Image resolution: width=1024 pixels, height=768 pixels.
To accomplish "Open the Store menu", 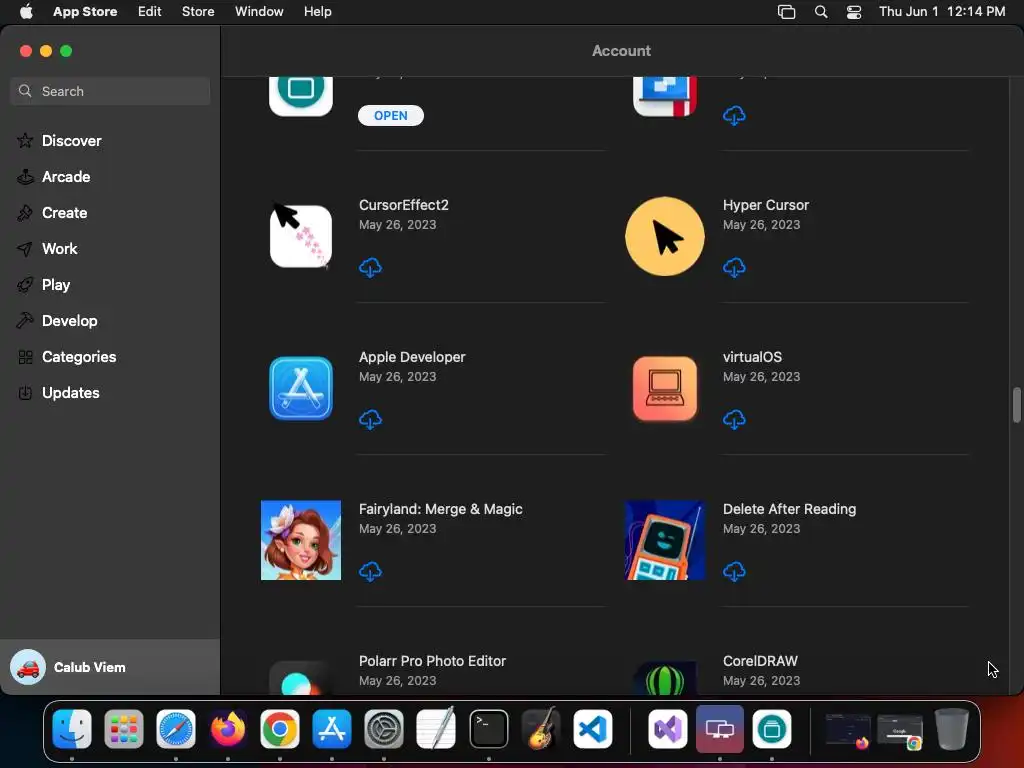I will [198, 11].
